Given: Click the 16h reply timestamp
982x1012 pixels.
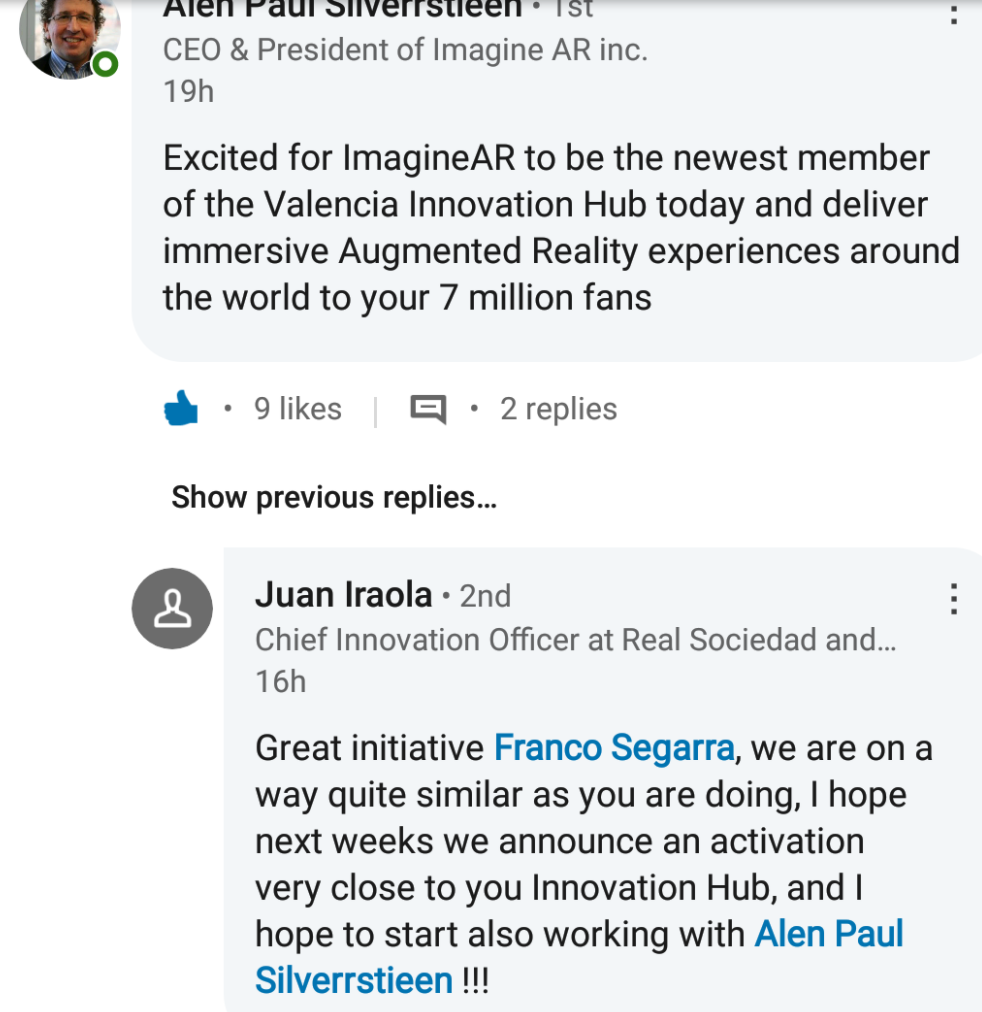Looking at the screenshot, I should (280, 682).
